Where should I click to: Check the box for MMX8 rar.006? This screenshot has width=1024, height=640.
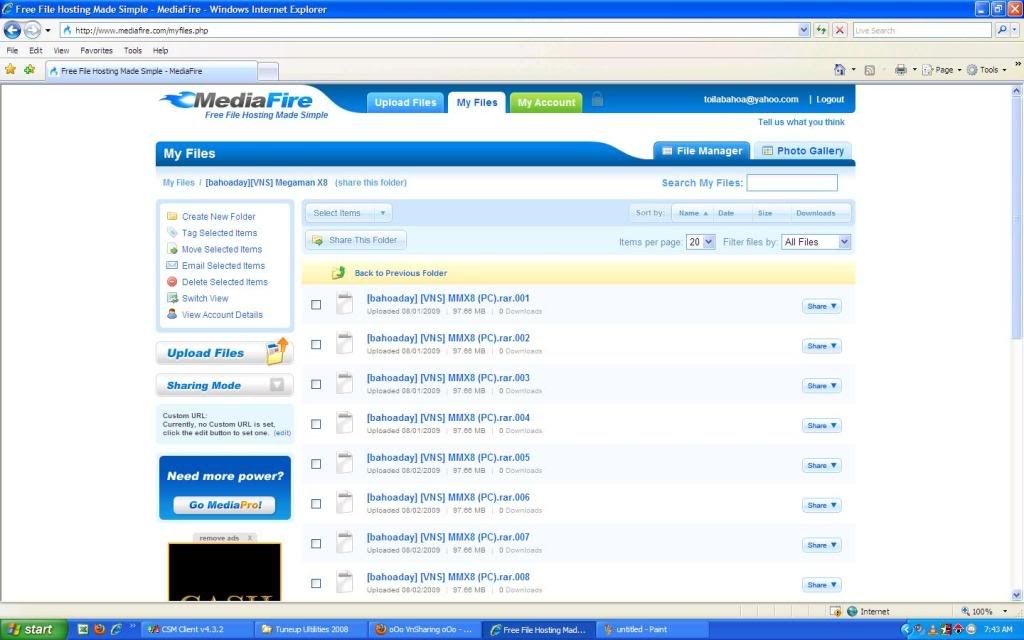click(x=316, y=504)
